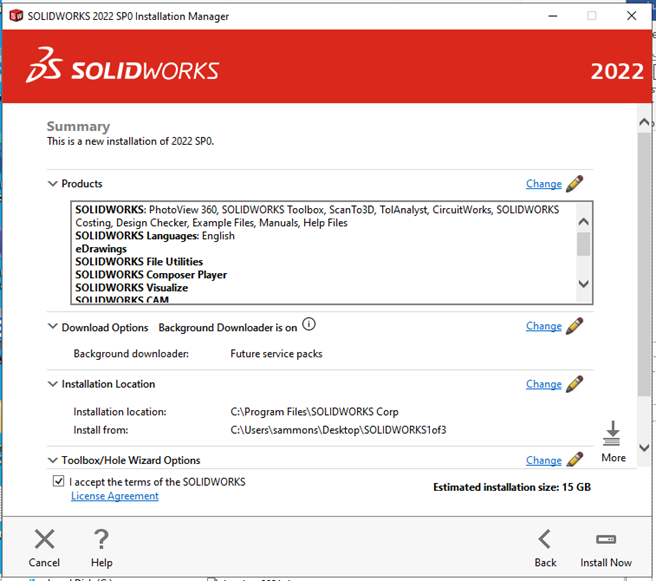656x581 pixels.
Task: Click the More download arrow icon
Action: tap(612, 434)
